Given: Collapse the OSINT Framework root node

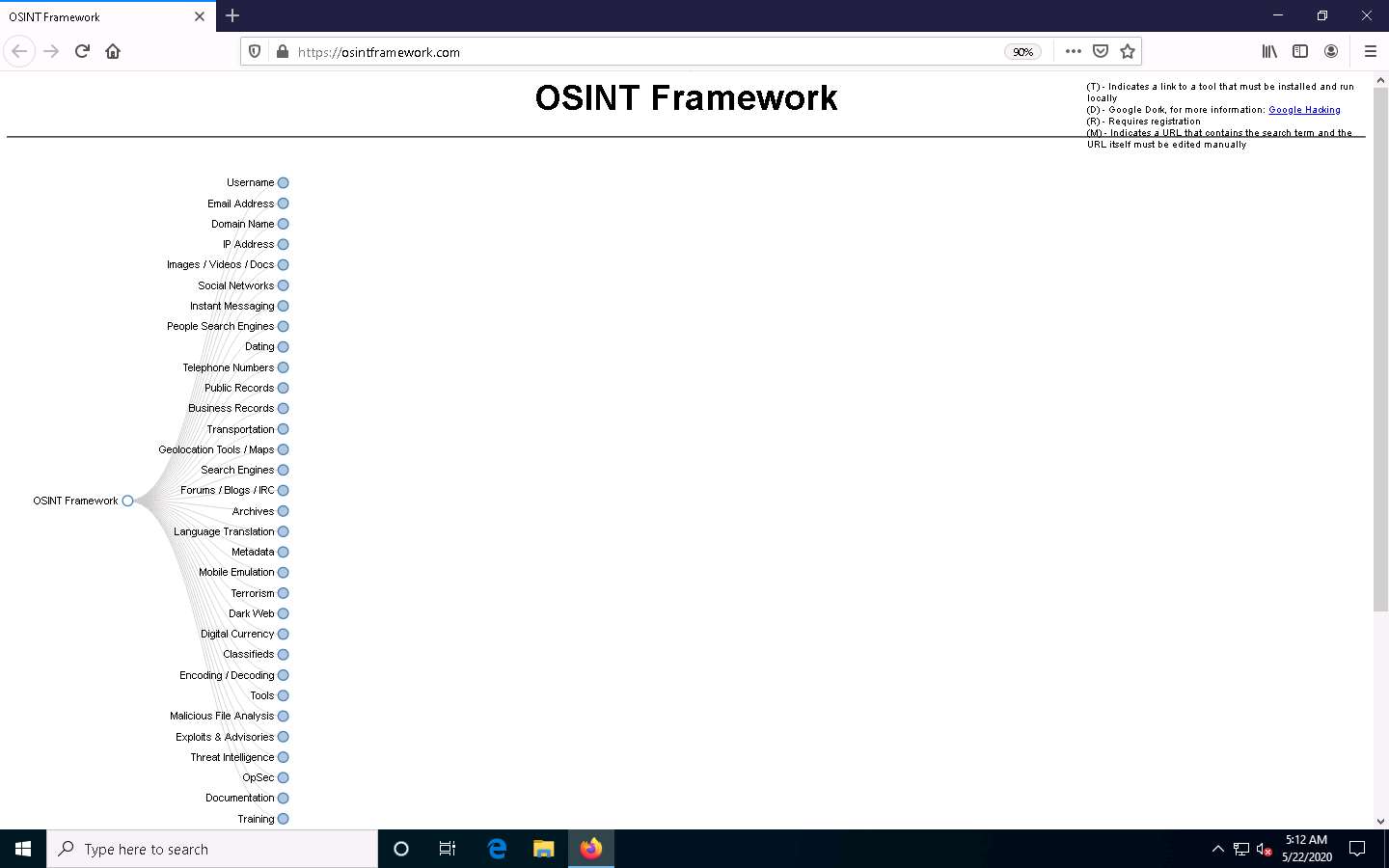Looking at the screenshot, I should [127, 501].
